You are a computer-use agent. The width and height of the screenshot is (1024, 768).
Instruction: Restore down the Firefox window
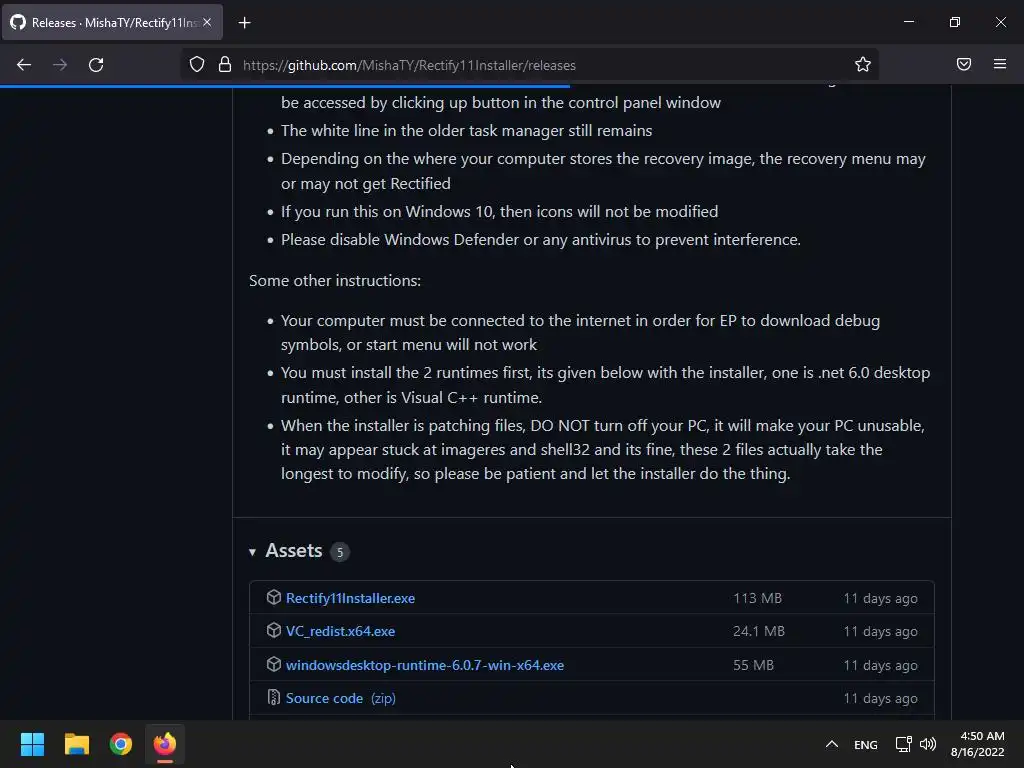955,22
